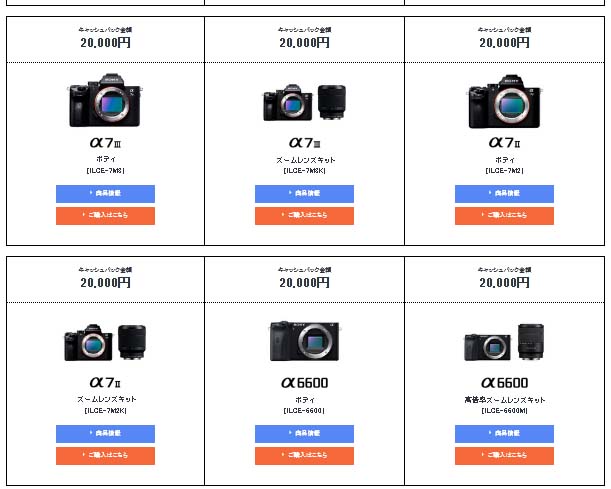Click the α6600 high-power zoom kit image
This screenshot has height=489, width=611.
click(504, 343)
